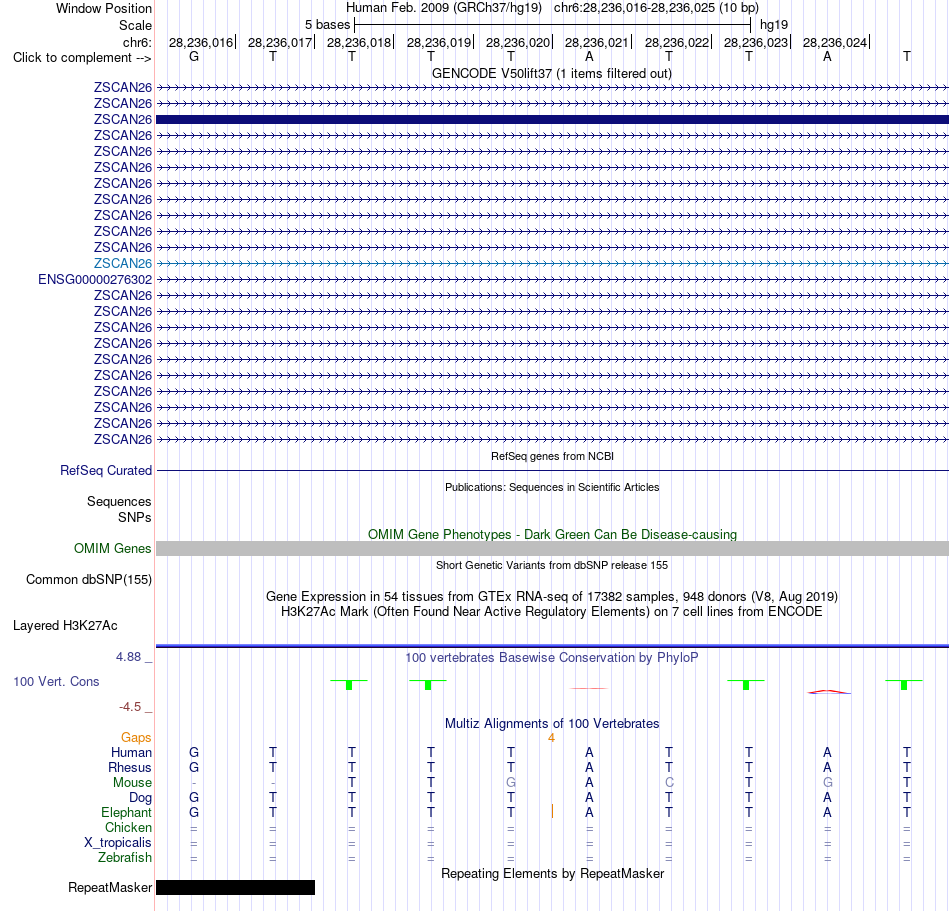Screen dimensions: 950x911
Task: Open 'Publications: Sequences in Scientific Articles' title
Action: [x=552, y=487]
